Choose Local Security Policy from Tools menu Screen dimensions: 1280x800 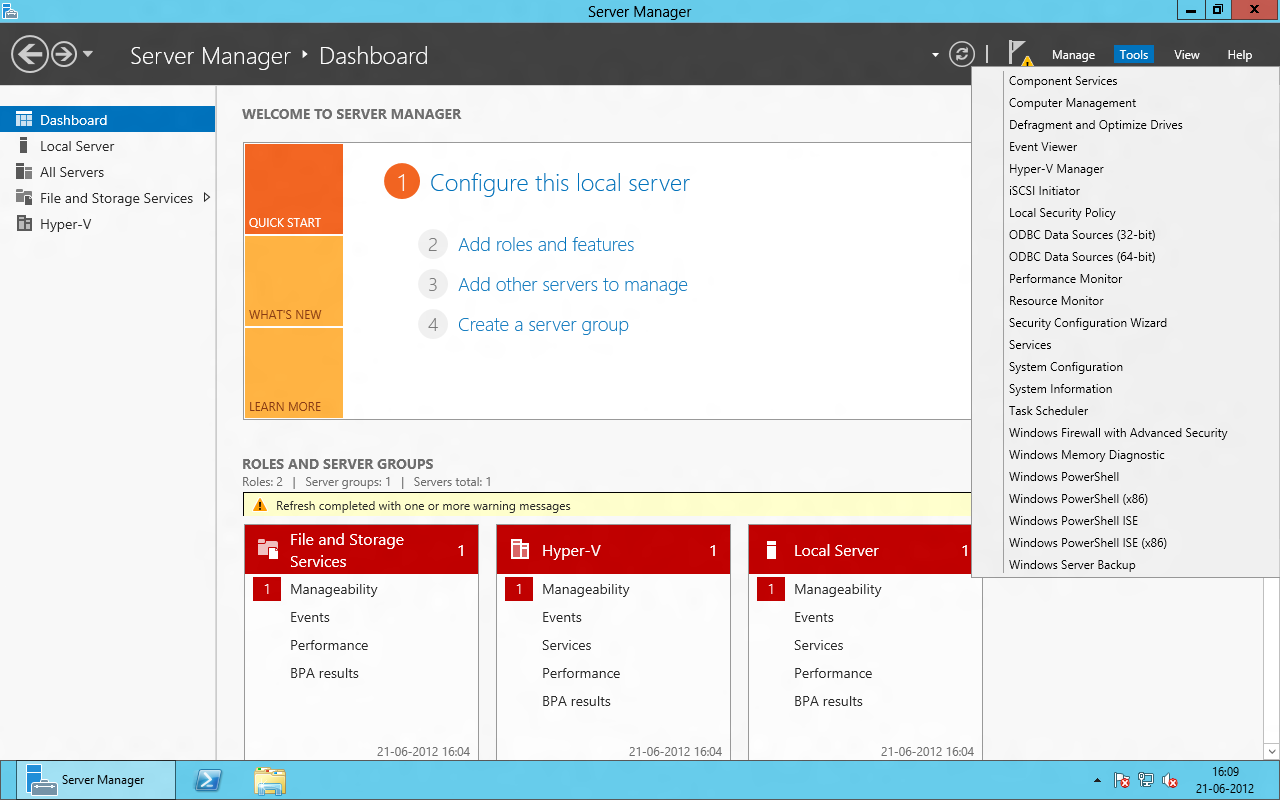point(1062,213)
